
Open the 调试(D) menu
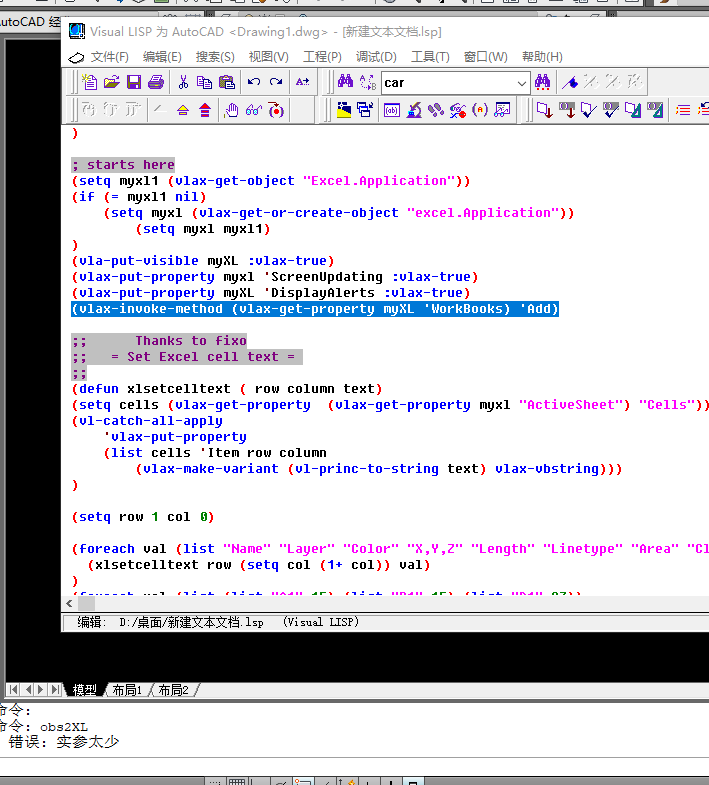pyautogui.click(x=376, y=57)
